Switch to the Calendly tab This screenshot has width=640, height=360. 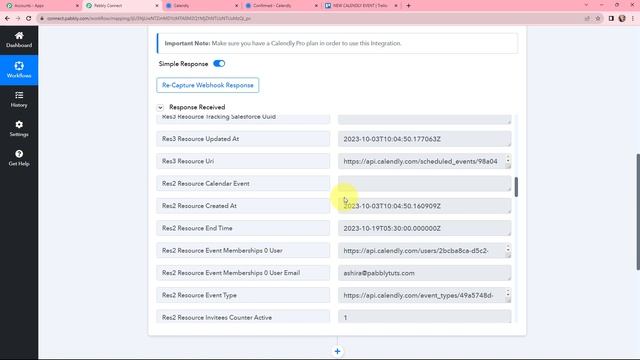point(200,6)
